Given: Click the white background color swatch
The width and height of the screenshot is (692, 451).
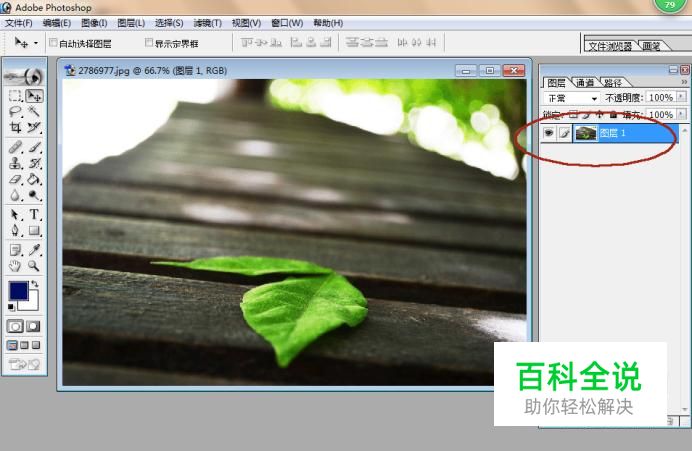Looking at the screenshot, I should click(x=32, y=304).
